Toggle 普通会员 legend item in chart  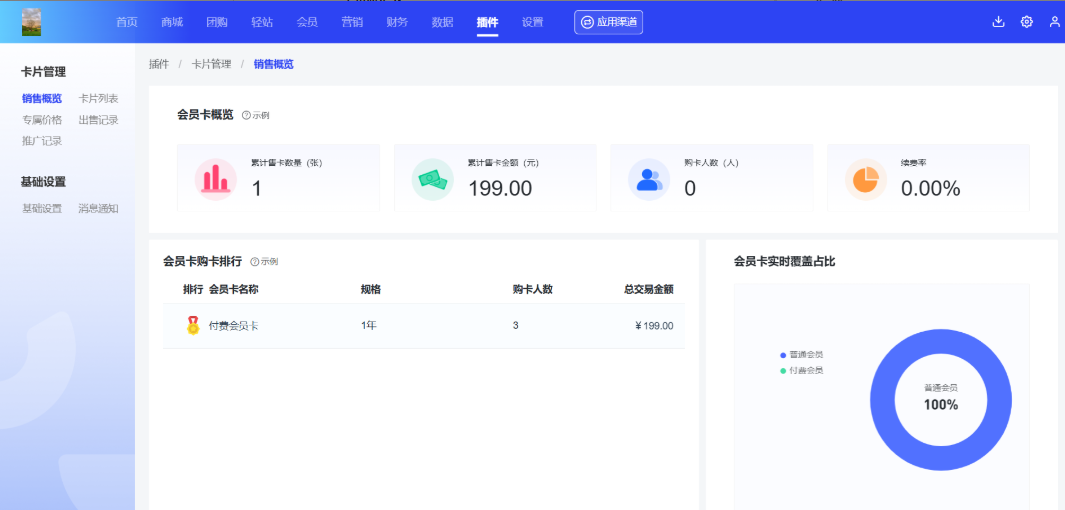804,355
